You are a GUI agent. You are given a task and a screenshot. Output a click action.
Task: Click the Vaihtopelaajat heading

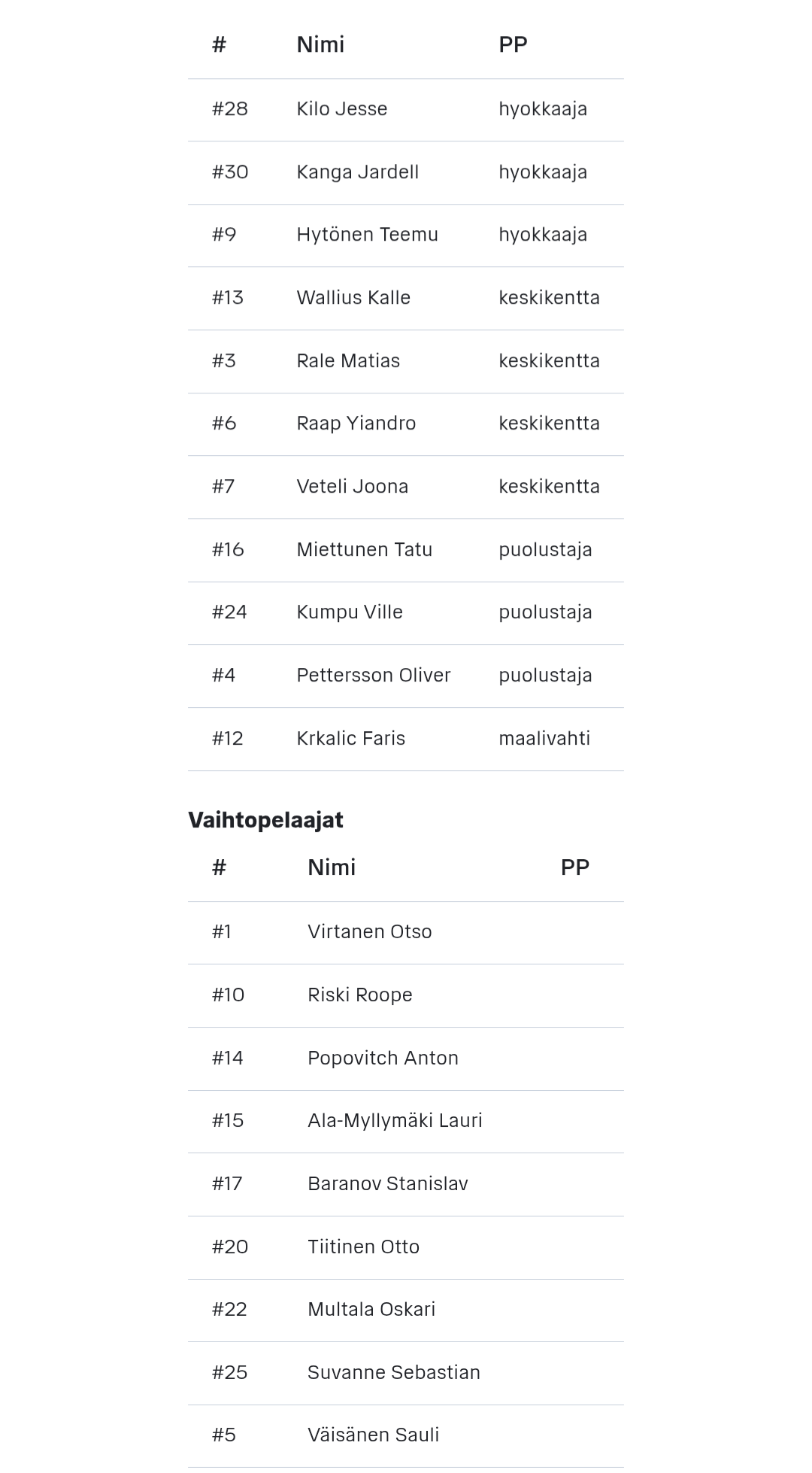point(265,820)
